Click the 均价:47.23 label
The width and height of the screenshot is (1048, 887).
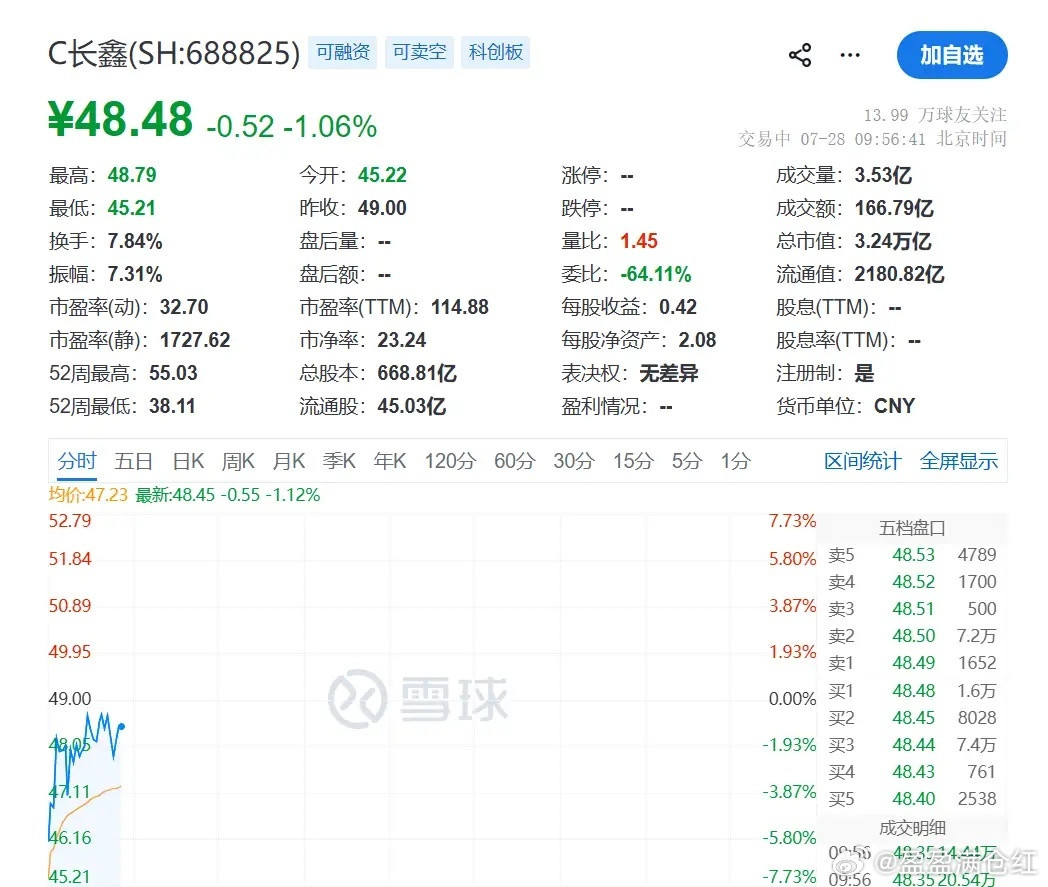(88, 495)
